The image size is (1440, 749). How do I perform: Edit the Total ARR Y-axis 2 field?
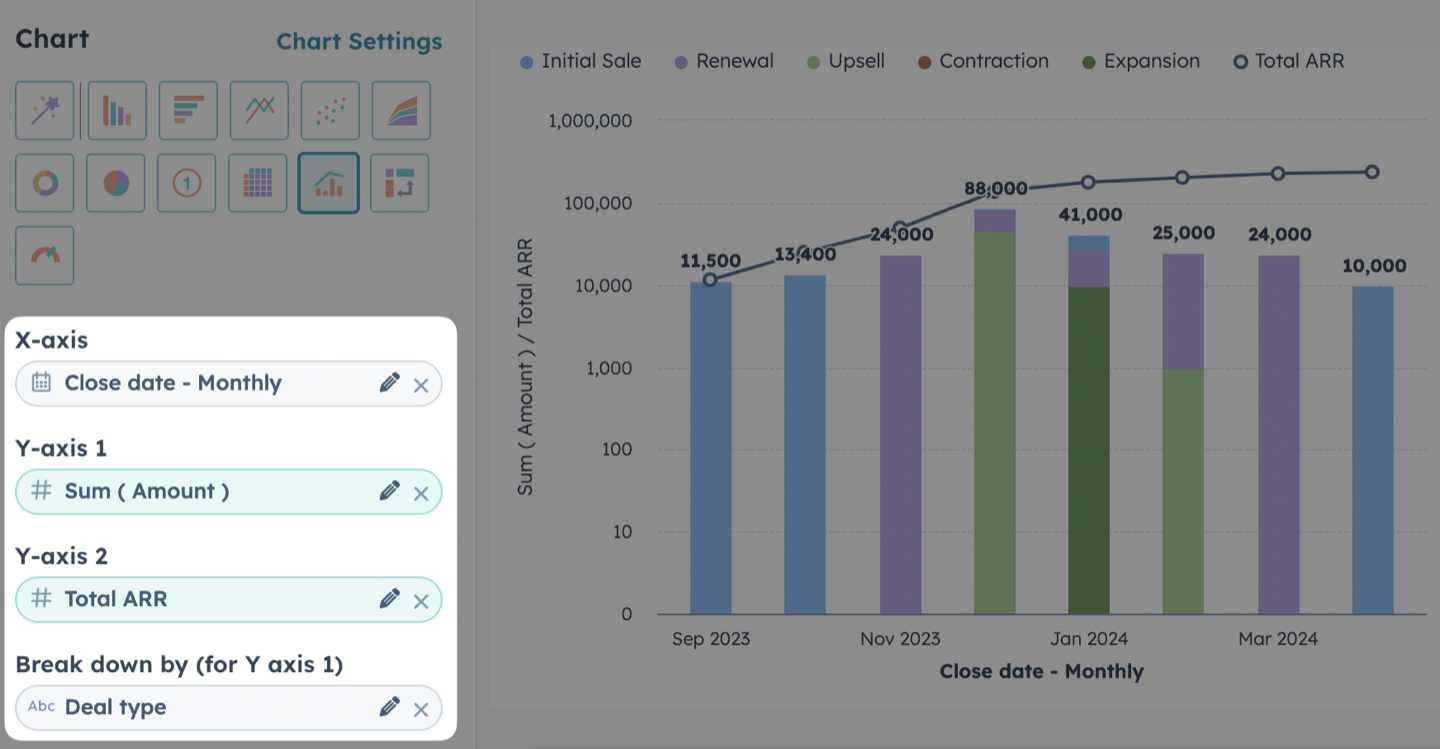[x=389, y=599]
